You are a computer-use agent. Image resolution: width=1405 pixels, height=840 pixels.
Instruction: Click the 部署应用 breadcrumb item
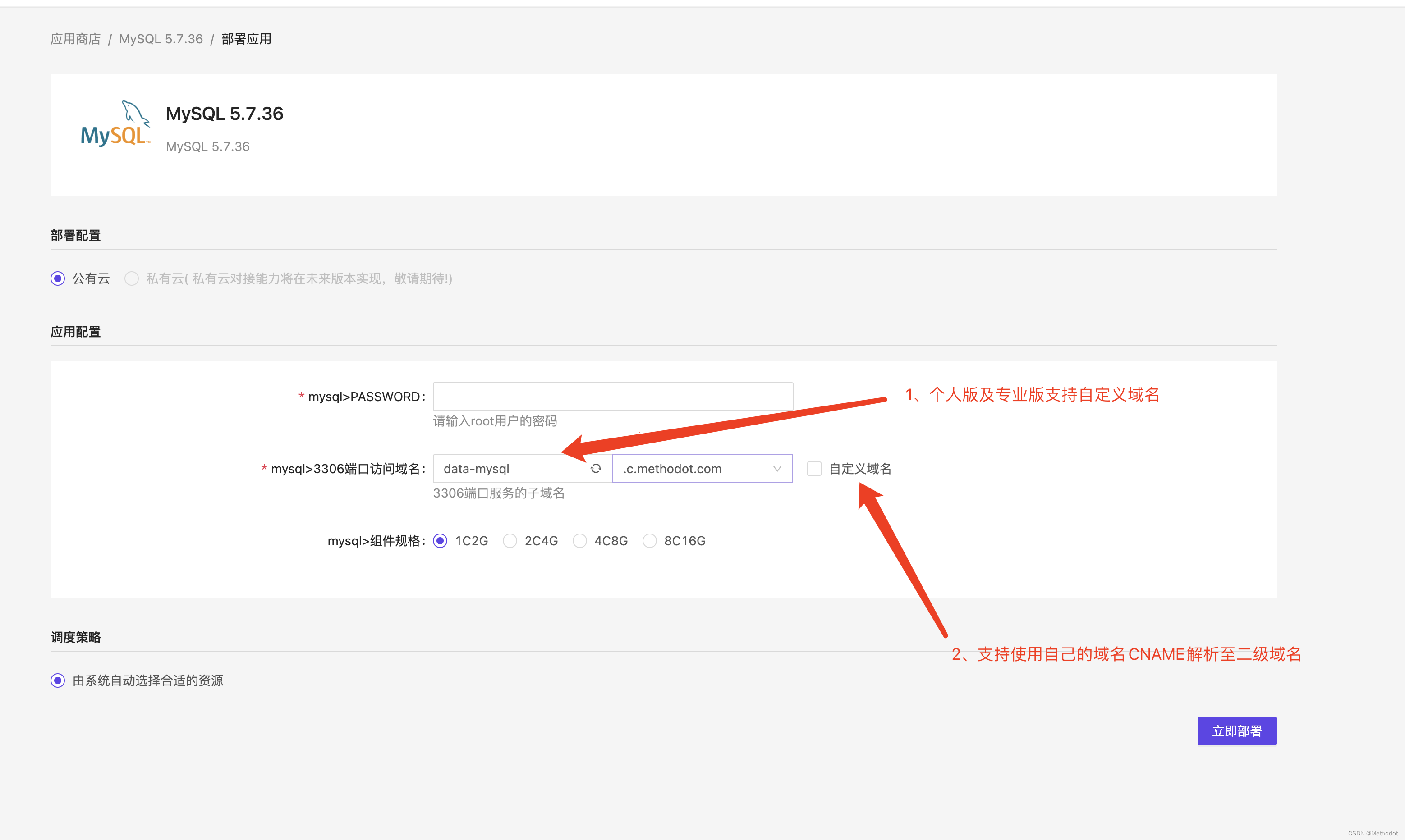click(246, 39)
